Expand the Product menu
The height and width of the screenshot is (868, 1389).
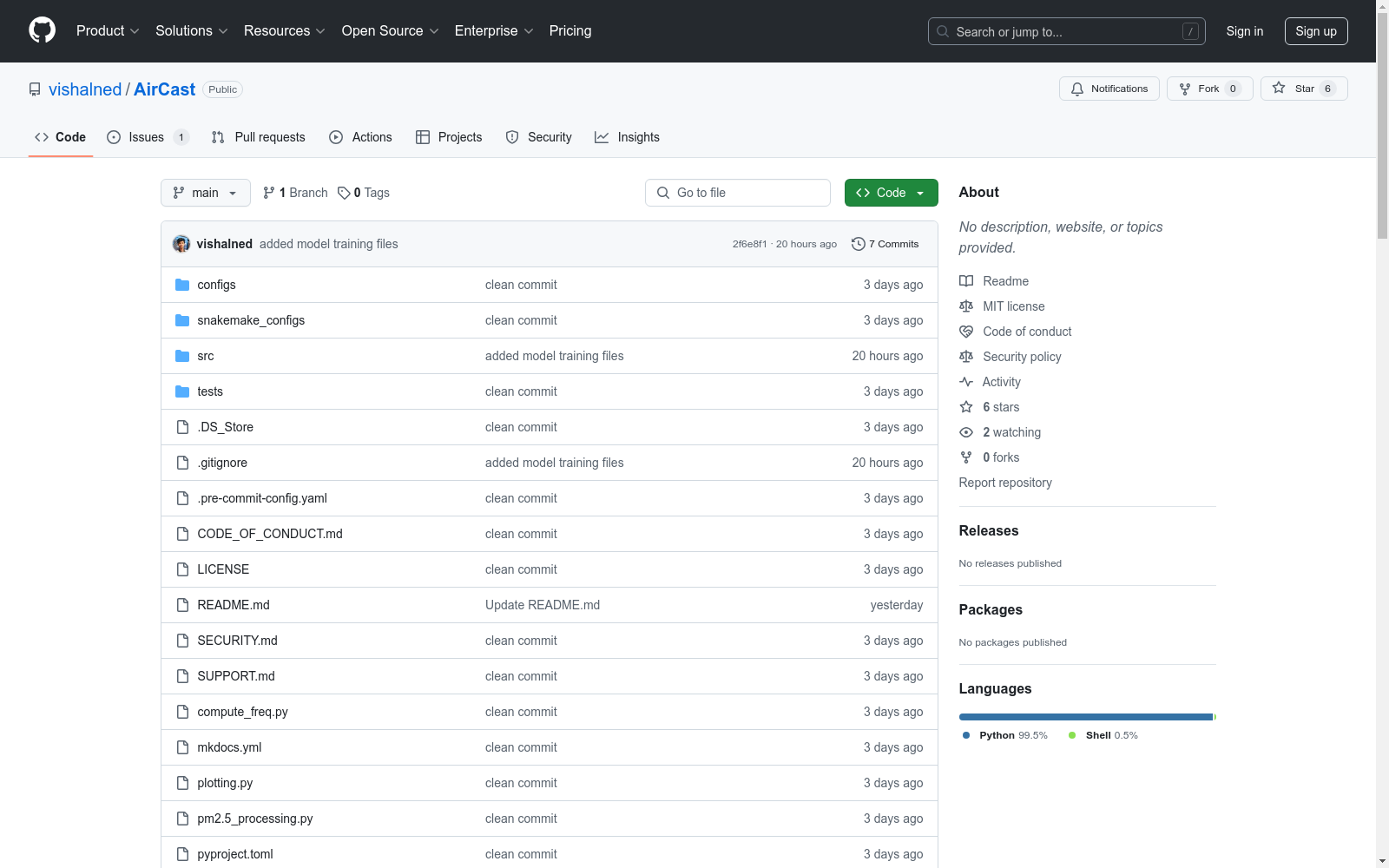[108, 31]
